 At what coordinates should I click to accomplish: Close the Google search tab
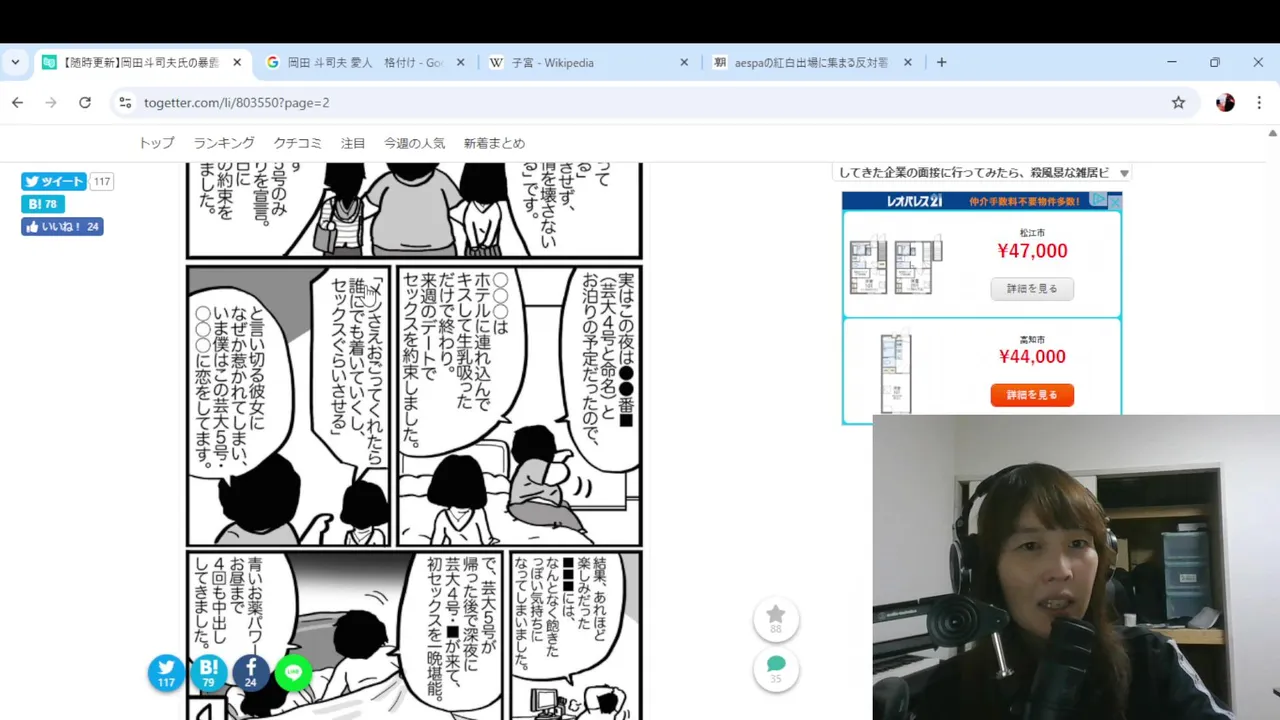(461, 62)
